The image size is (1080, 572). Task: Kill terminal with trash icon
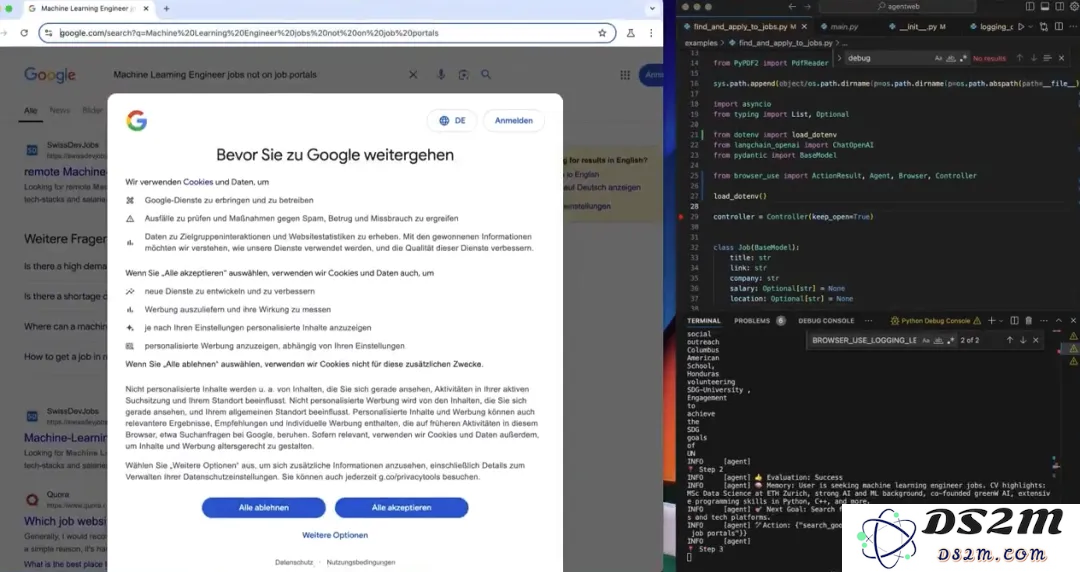pyautogui.click(x=1029, y=320)
